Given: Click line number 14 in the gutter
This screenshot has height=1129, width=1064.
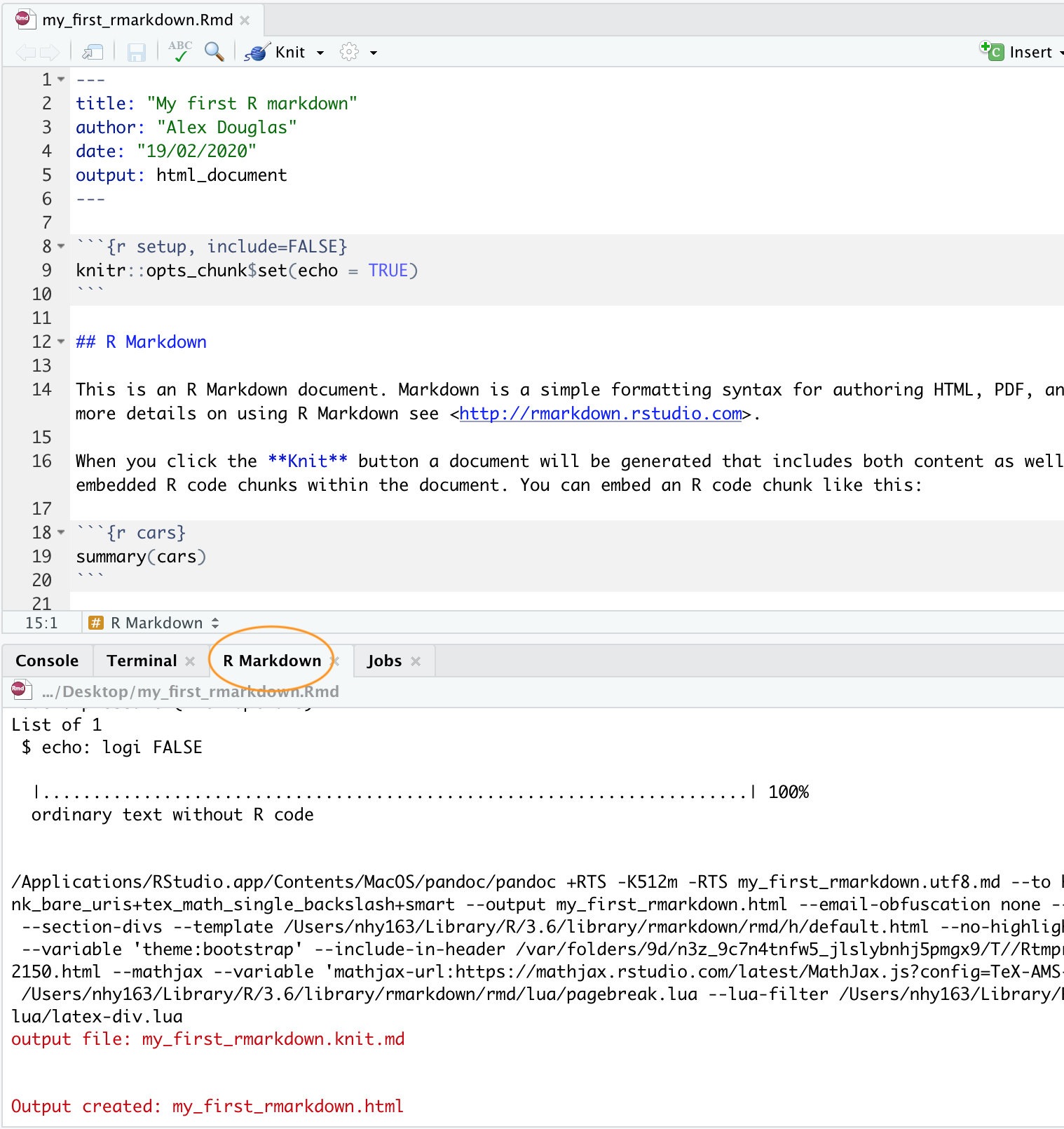Looking at the screenshot, I should coord(41,389).
